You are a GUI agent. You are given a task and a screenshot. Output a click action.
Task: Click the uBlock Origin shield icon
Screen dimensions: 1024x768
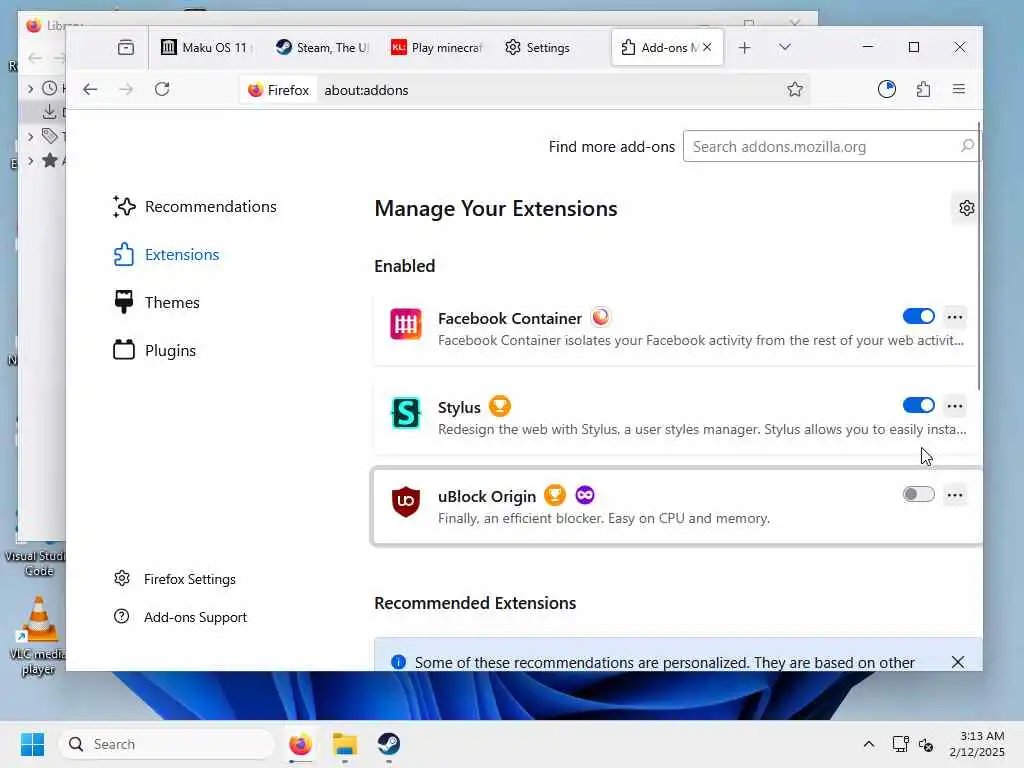tap(406, 502)
